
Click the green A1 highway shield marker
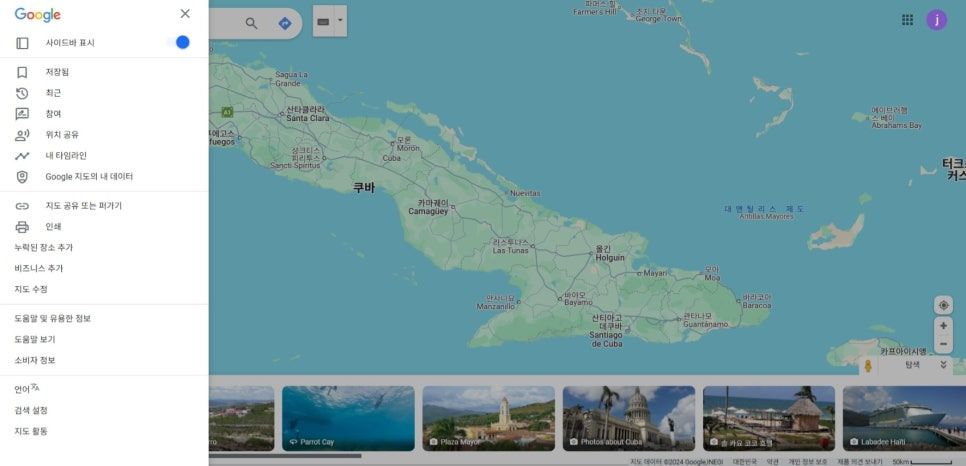(227, 112)
